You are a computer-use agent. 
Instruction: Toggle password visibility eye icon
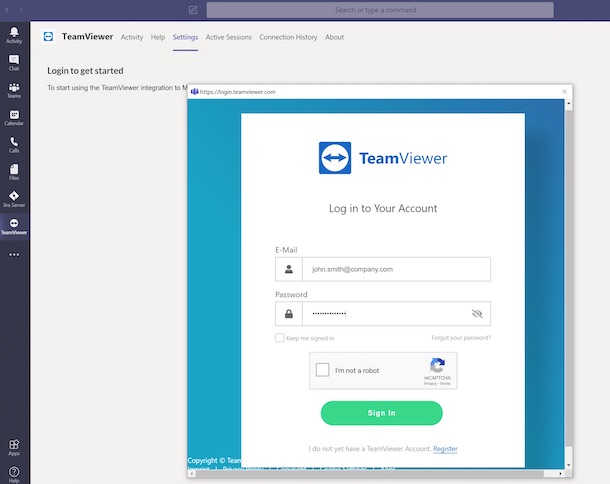tap(477, 314)
